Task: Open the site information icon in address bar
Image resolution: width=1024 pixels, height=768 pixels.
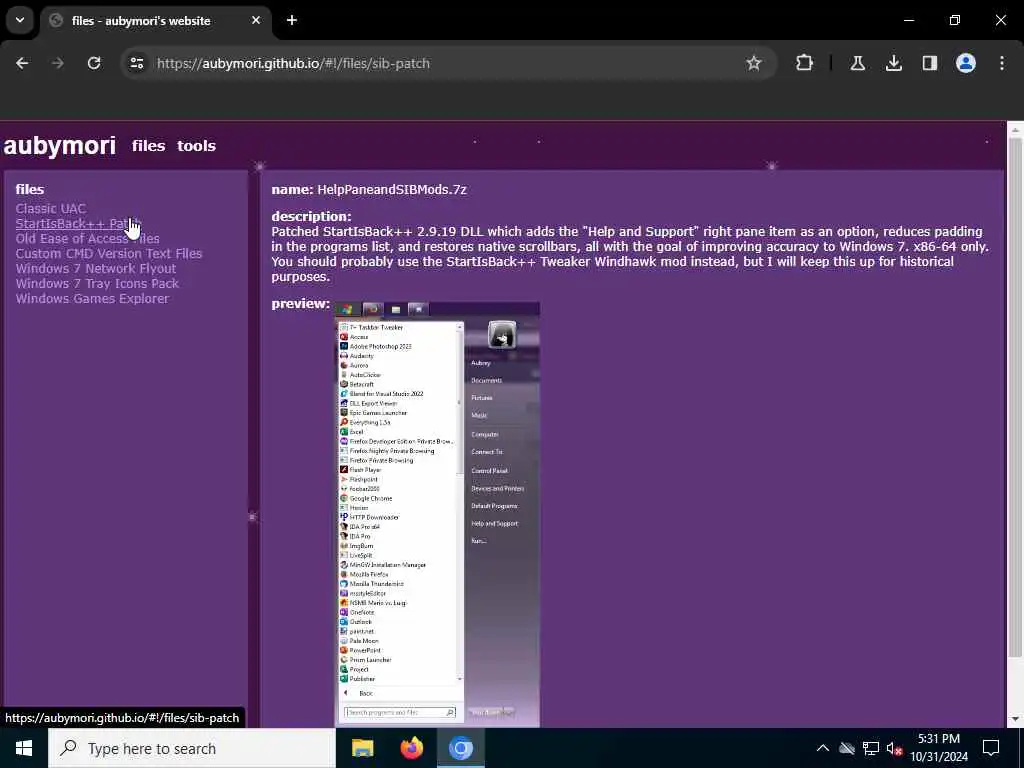Action: [136, 63]
